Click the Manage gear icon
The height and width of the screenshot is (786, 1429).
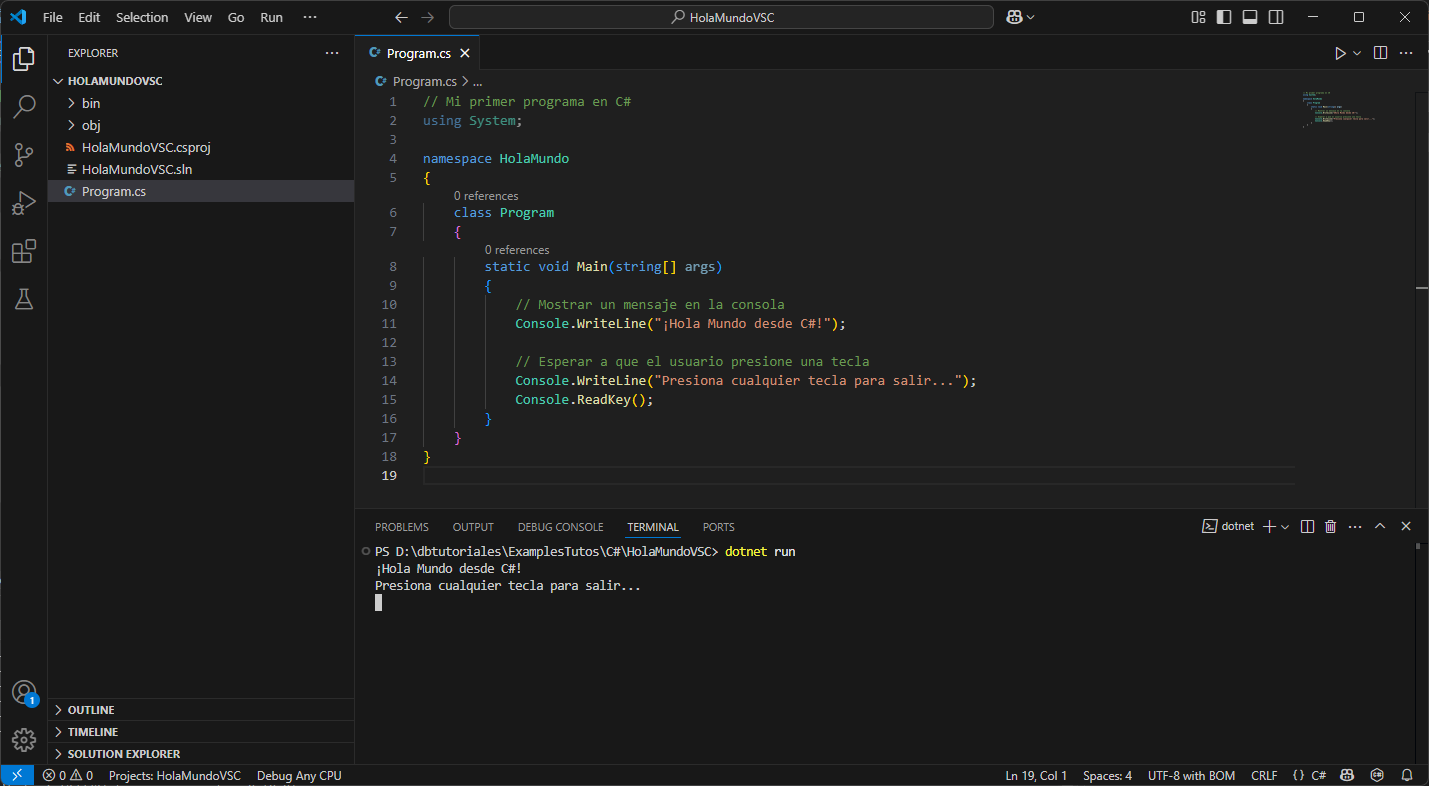(x=24, y=740)
